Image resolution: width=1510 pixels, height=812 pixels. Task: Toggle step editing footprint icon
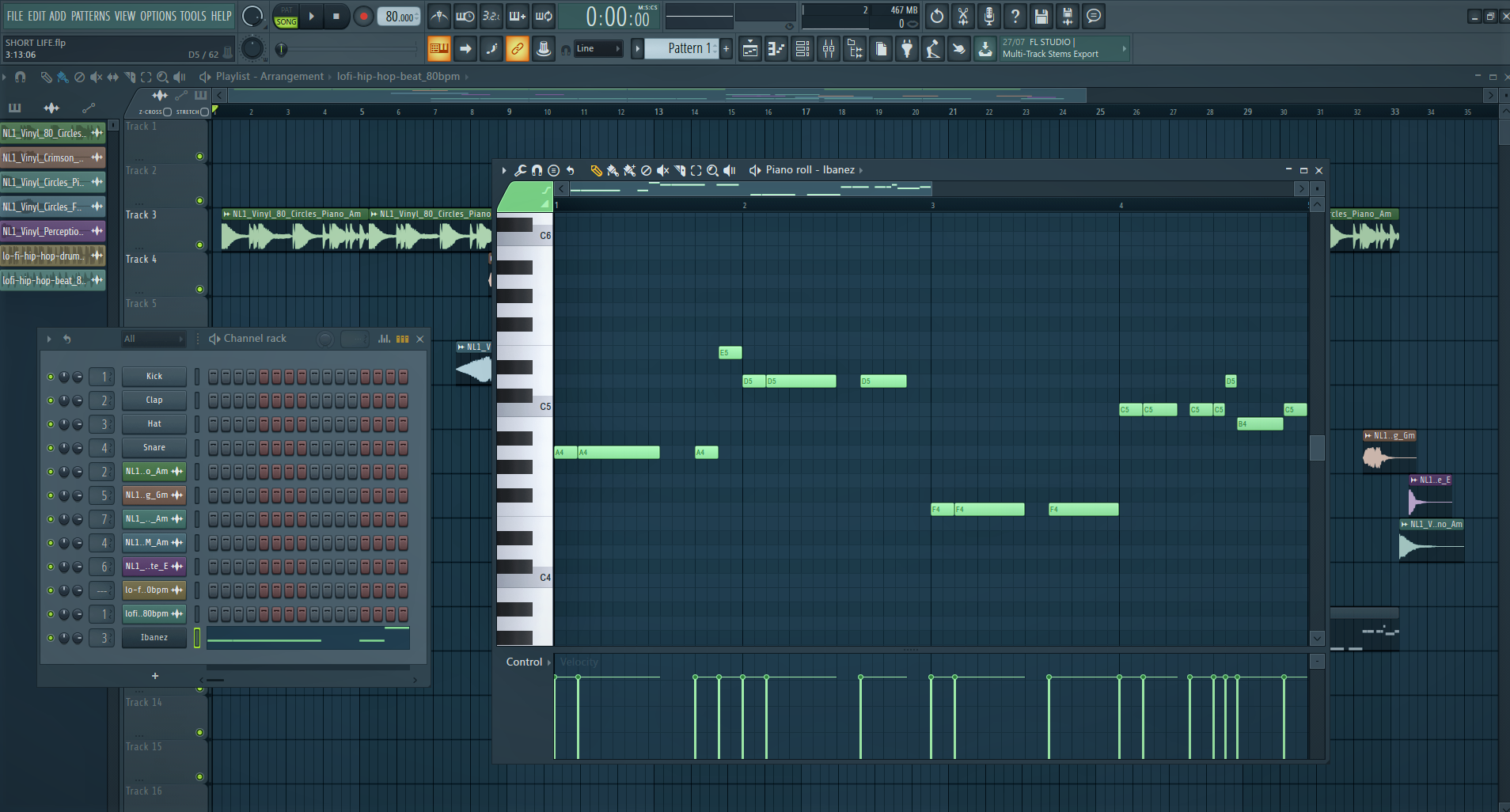[491, 49]
